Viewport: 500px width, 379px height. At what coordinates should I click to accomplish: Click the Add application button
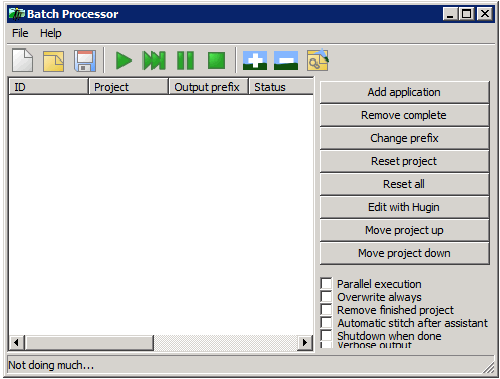[404, 92]
